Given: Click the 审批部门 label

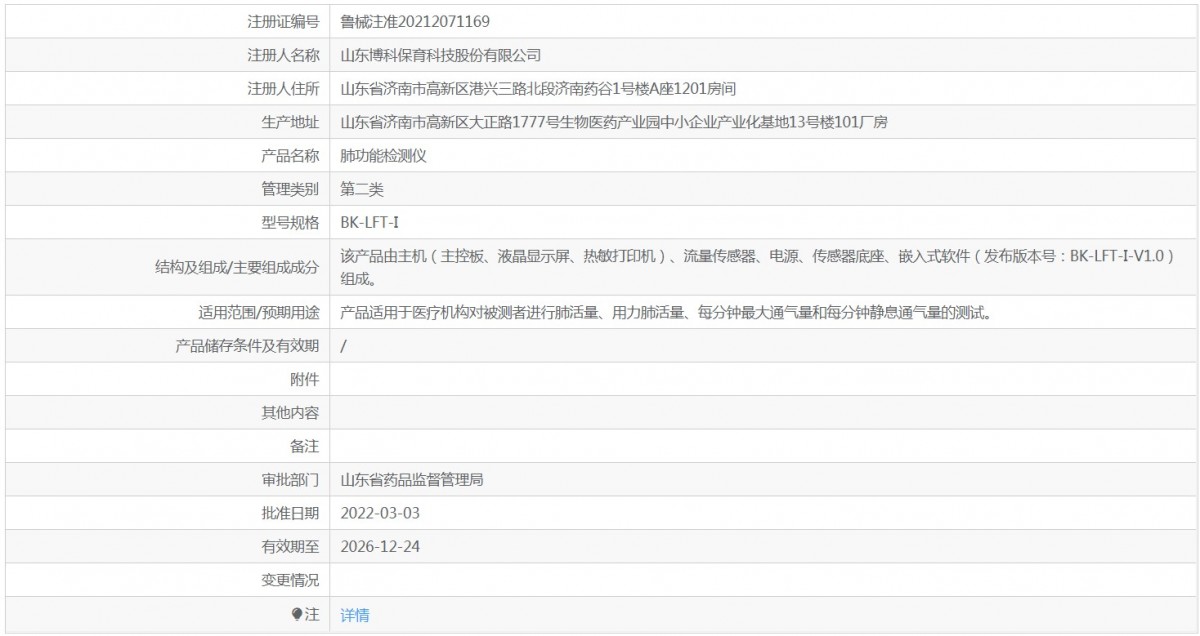Looking at the screenshot, I should [x=290, y=480].
